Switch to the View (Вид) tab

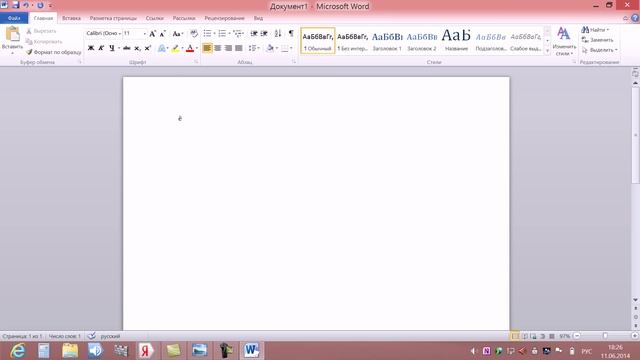(258, 18)
